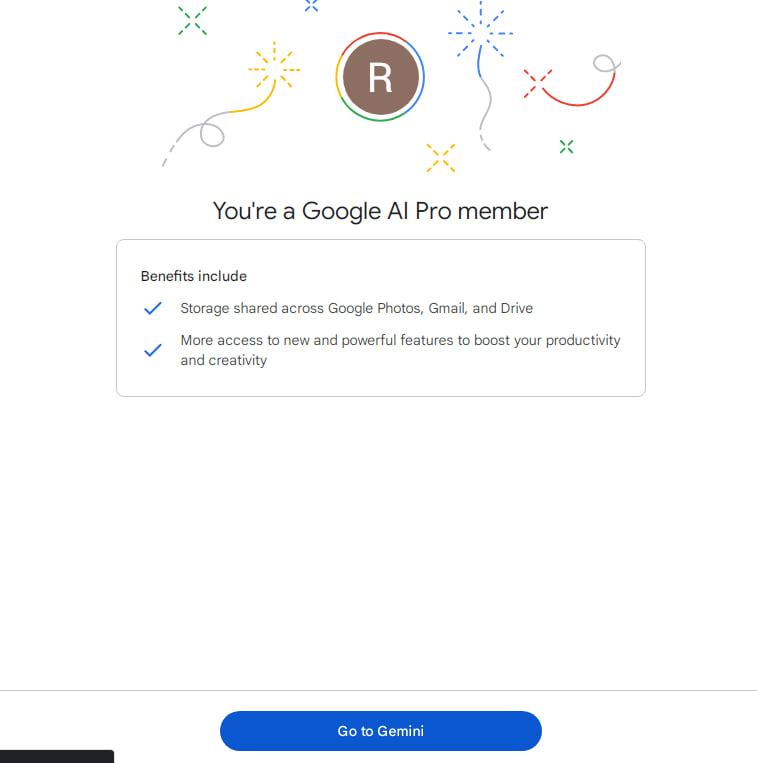Click the "and creativity" text line
The height and width of the screenshot is (763, 757).
click(x=224, y=360)
